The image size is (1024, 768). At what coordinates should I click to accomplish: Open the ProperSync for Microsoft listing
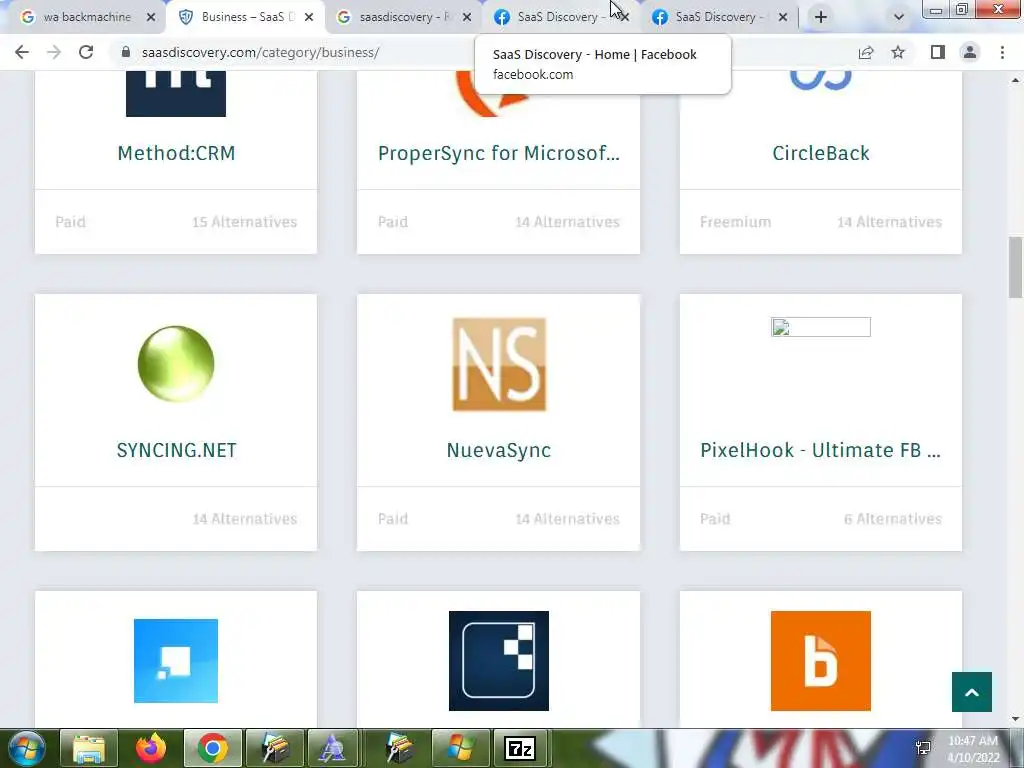point(498,153)
